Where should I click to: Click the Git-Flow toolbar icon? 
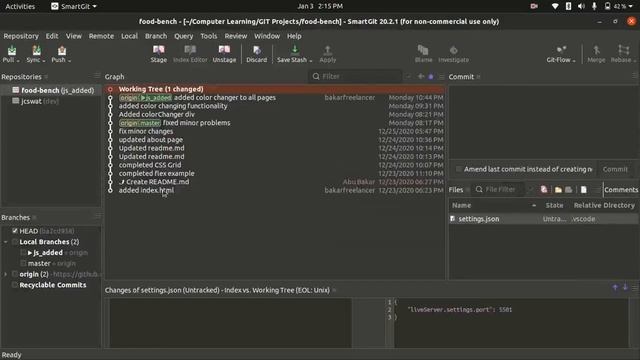(561, 50)
